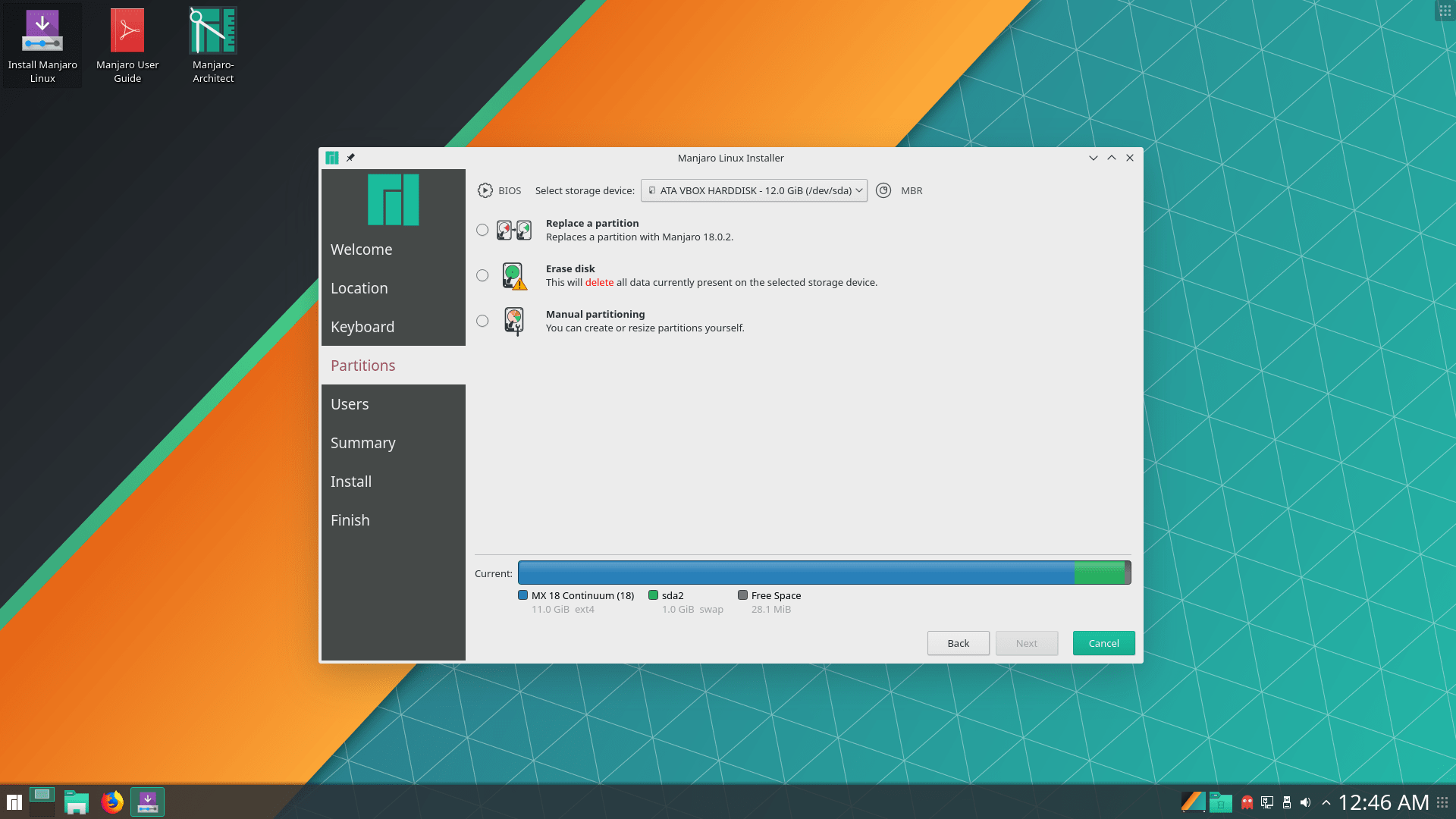Viewport: 1456px width, 819px height.
Task: Select the Erase disk radio button
Action: (482, 275)
